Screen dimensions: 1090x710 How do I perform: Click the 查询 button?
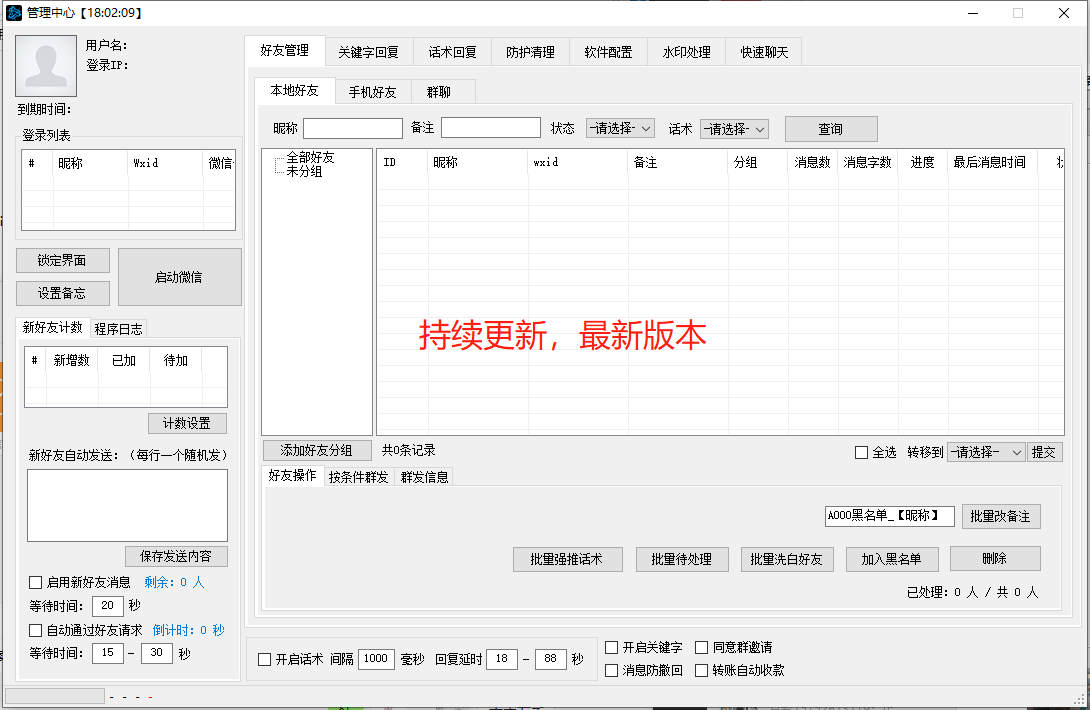point(831,129)
